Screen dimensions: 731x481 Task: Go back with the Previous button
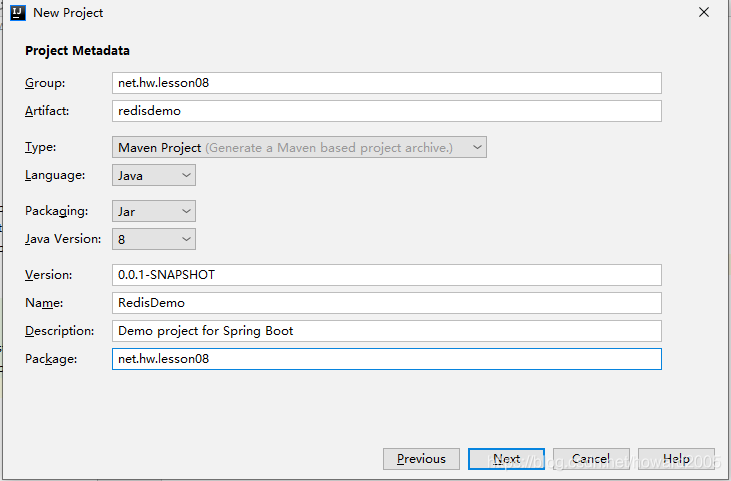421,459
